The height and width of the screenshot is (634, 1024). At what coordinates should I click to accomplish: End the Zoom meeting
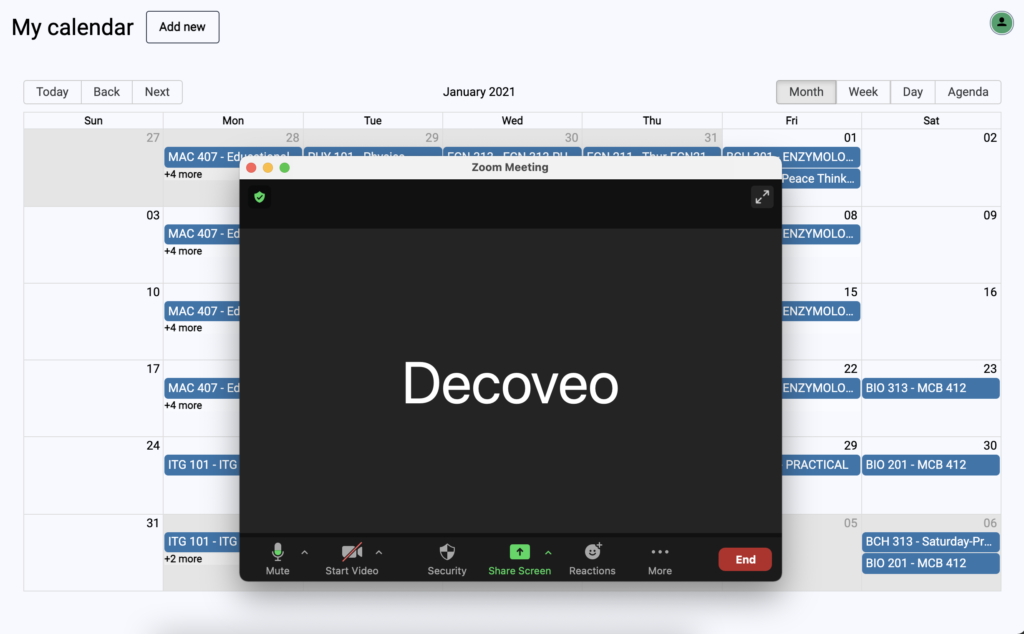coord(745,560)
